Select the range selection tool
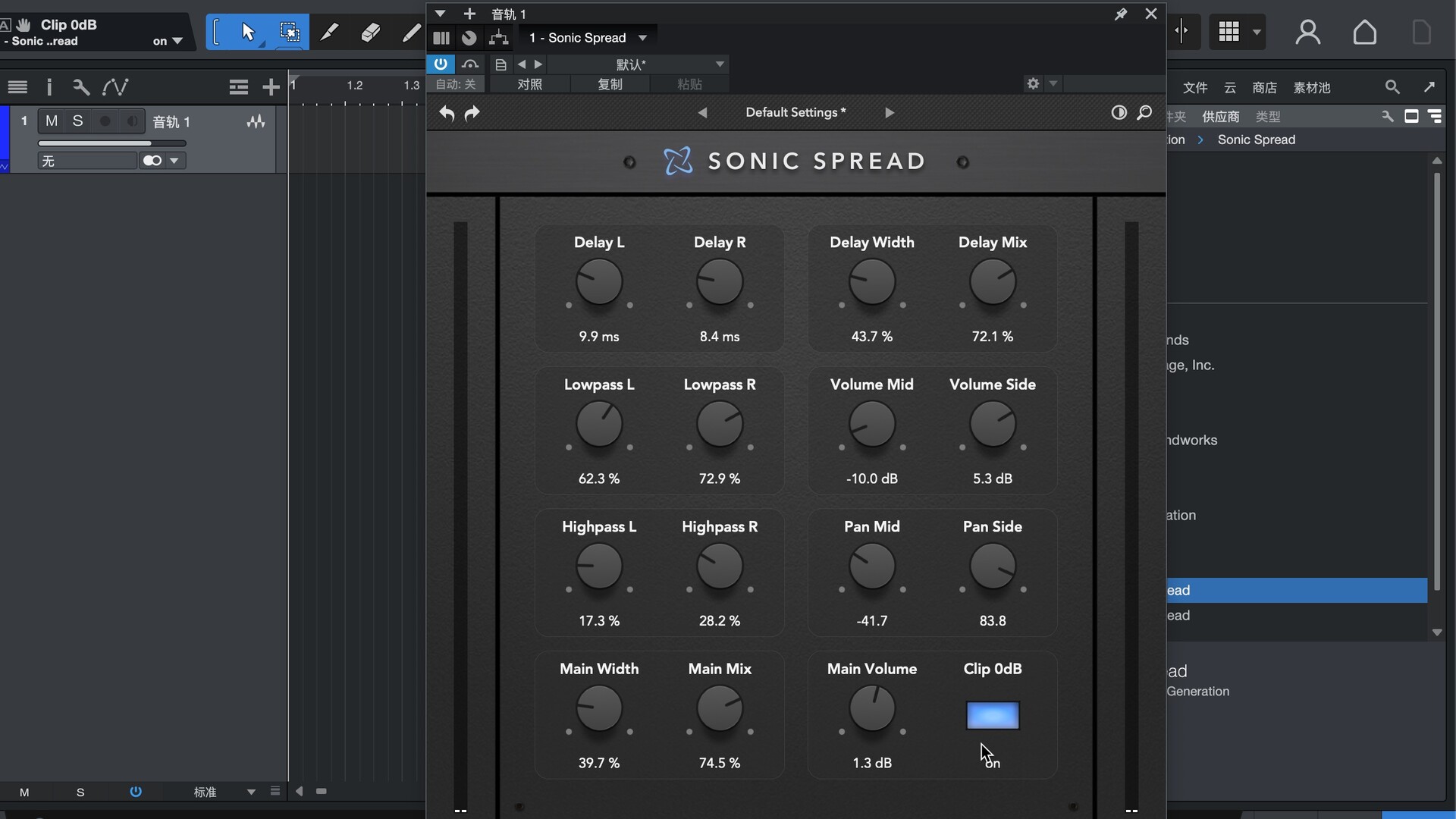Image resolution: width=1456 pixels, height=819 pixels. tap(289, 32)
